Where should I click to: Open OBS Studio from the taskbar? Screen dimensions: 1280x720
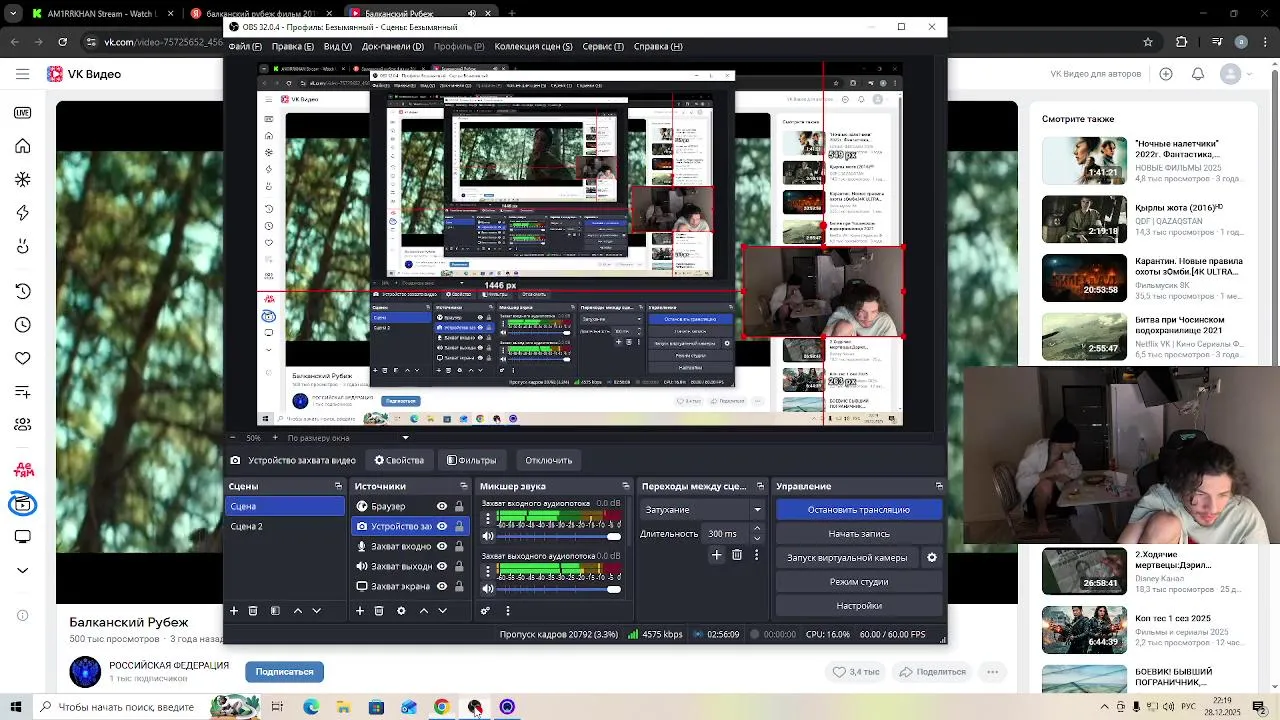474,707
